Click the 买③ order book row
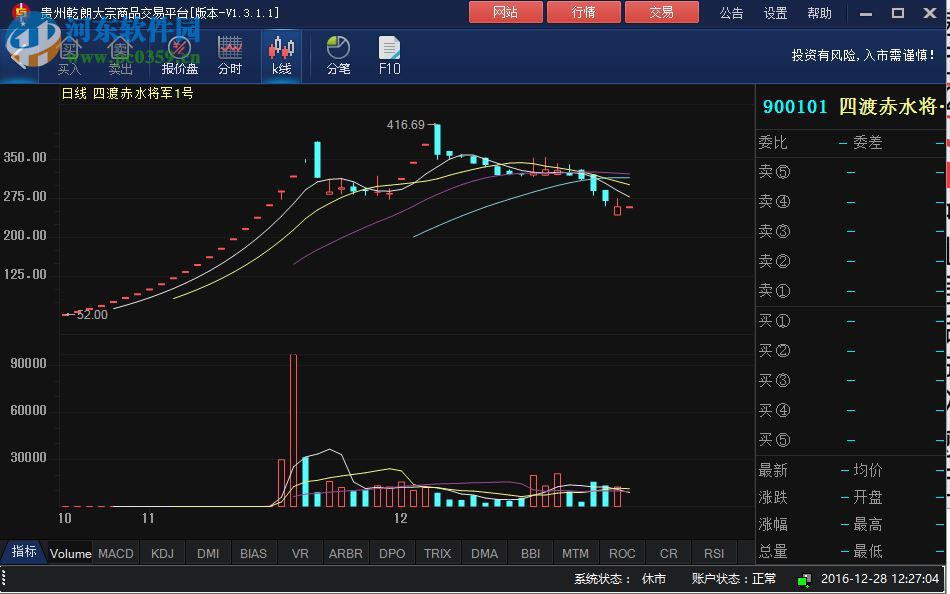This screenshot has width=950, height=594. click(851, 381)
